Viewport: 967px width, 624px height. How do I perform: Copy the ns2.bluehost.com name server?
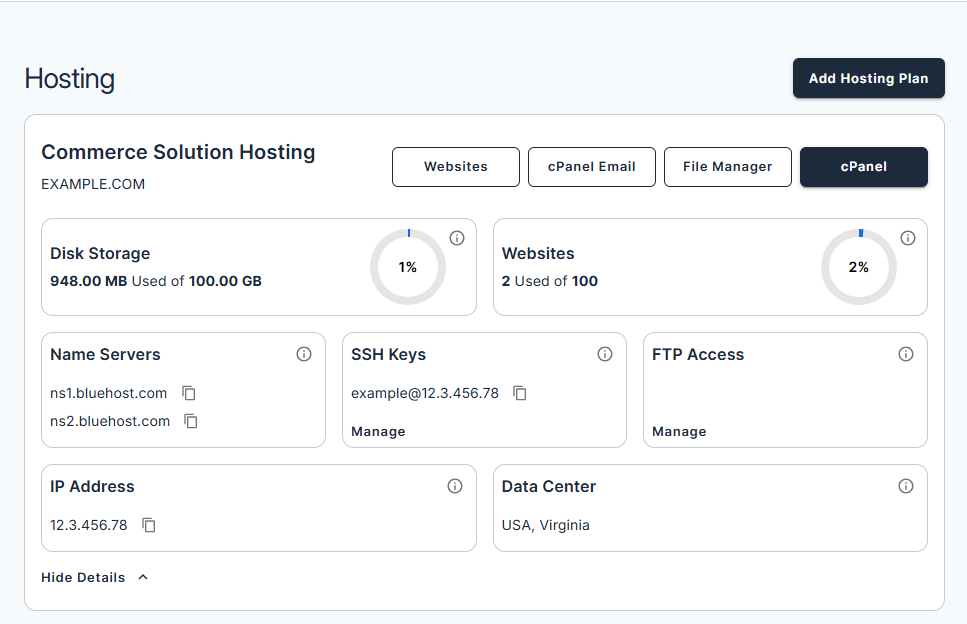click(x=190, y=421)
